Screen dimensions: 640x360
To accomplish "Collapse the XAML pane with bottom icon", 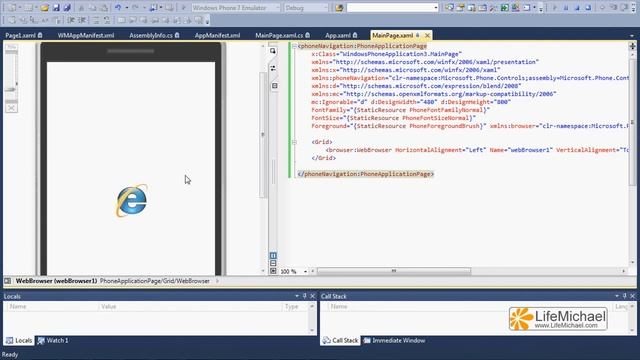I will (273, 271).
